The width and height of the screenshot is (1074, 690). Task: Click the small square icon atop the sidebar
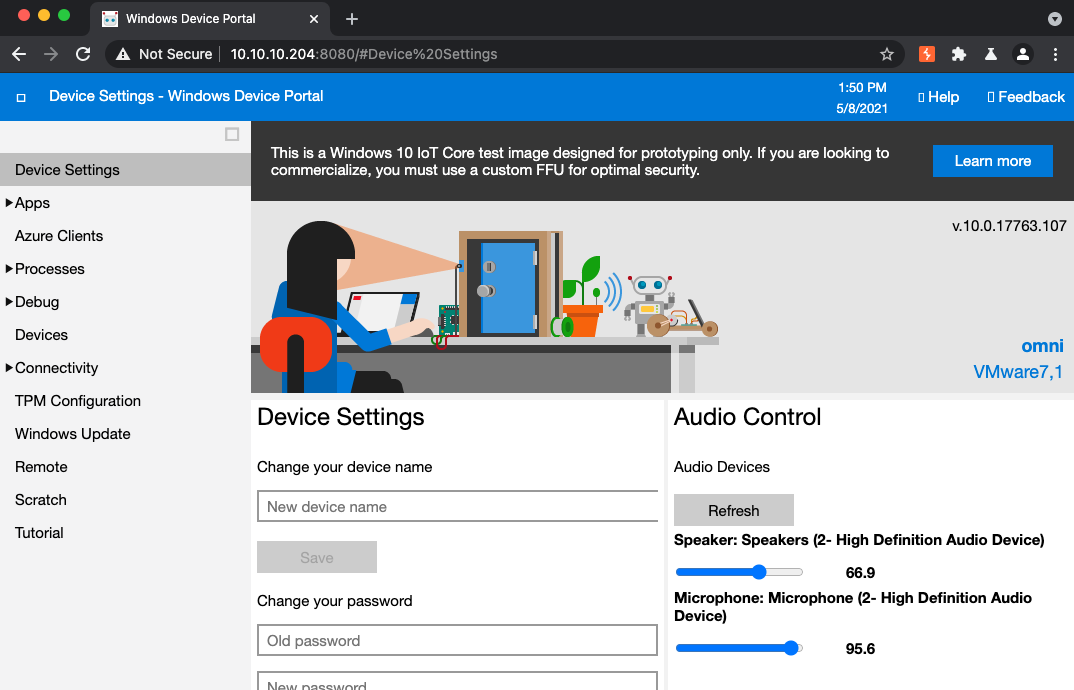pos(232,134)
